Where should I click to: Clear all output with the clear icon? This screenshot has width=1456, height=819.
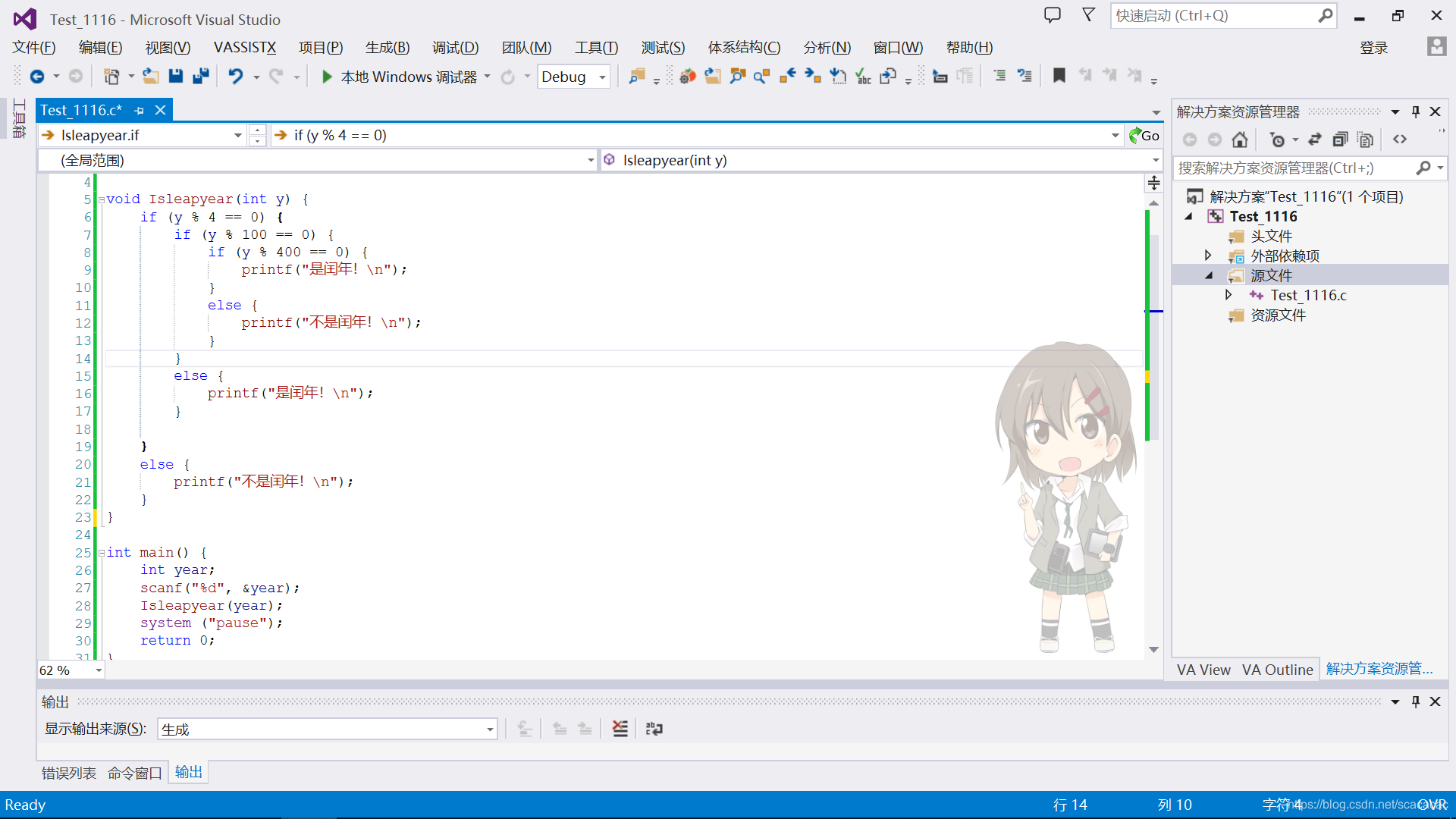coord(620,729)
